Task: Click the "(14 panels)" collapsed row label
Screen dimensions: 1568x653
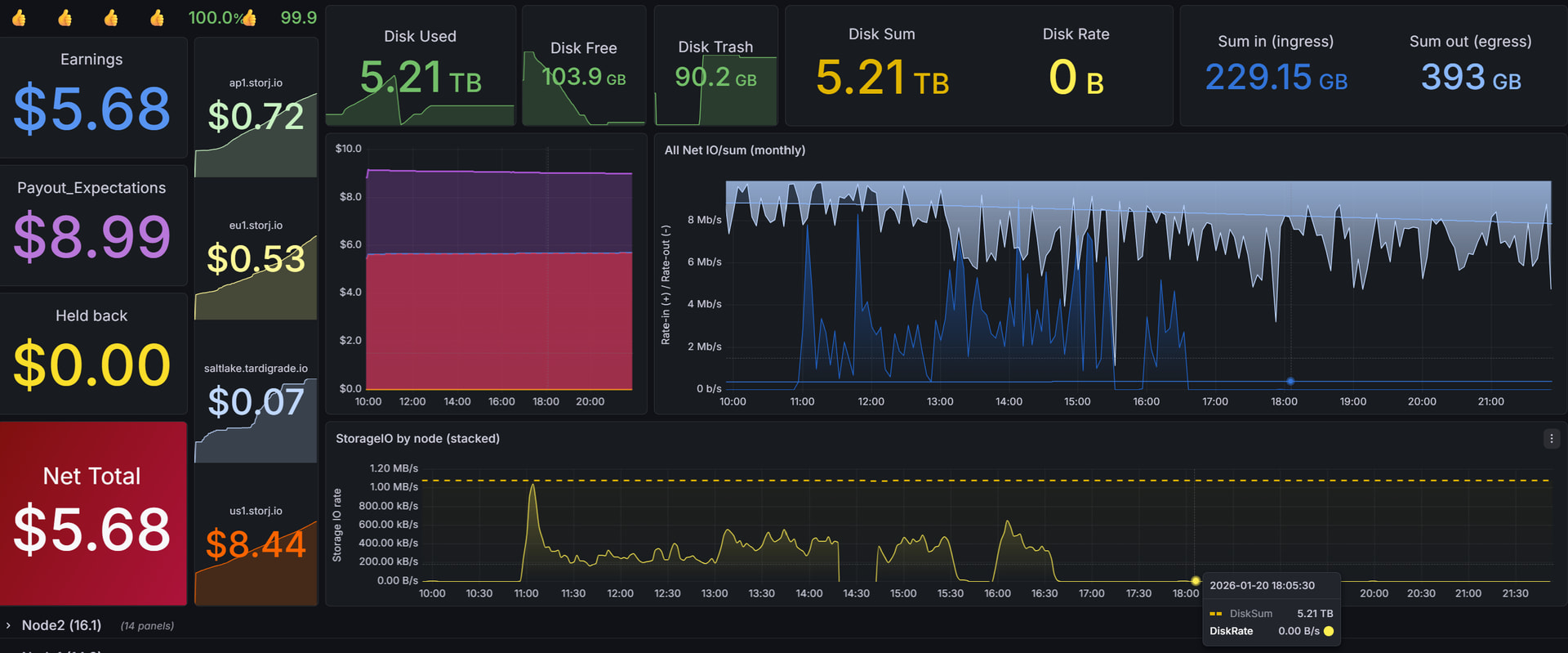Action: pyautogui.click(x=147, y=626)
